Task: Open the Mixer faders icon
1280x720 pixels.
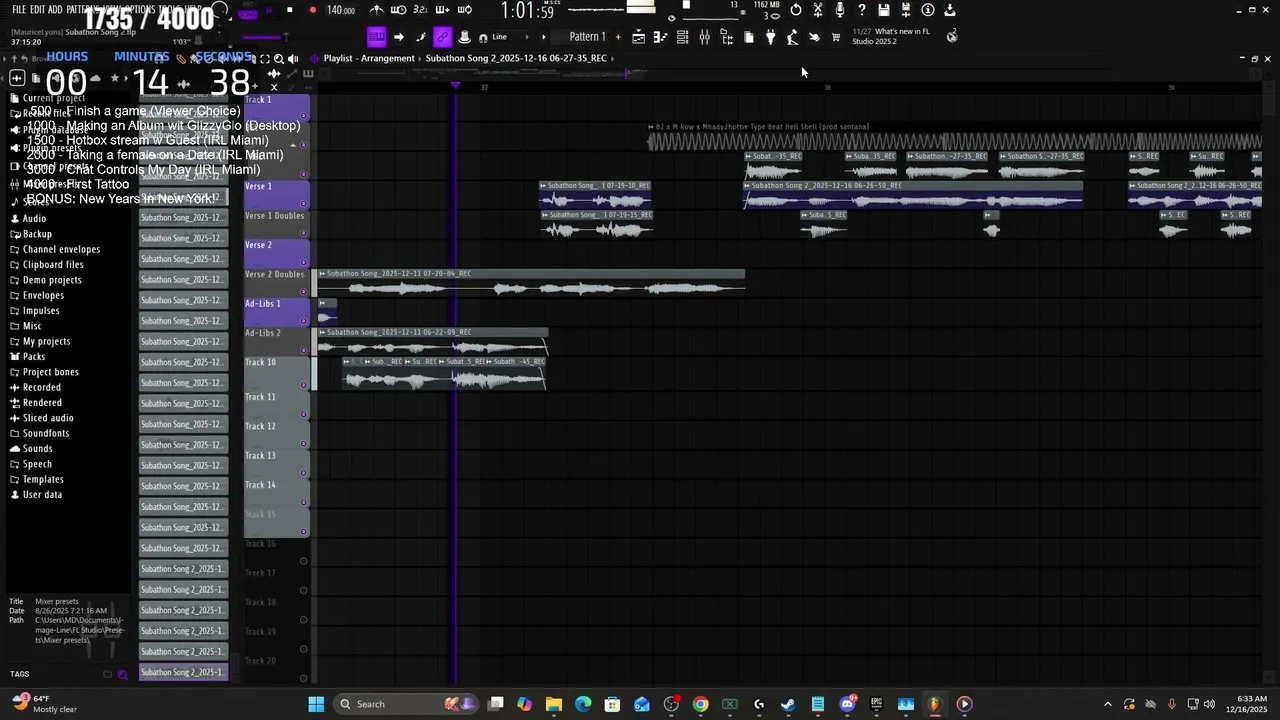Action: (x=705, y=37)
